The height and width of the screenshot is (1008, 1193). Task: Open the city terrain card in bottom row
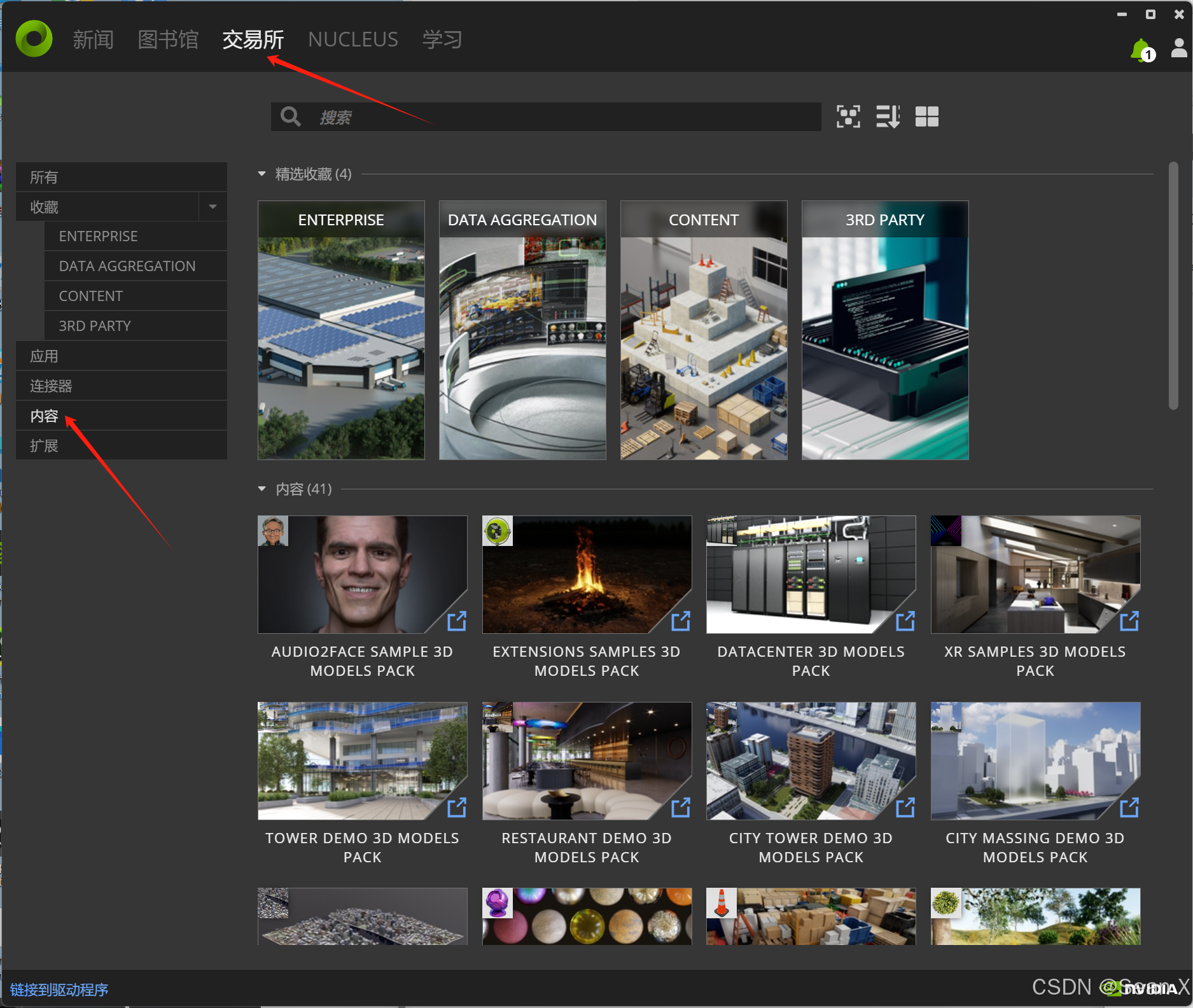[x=363, y=916]
